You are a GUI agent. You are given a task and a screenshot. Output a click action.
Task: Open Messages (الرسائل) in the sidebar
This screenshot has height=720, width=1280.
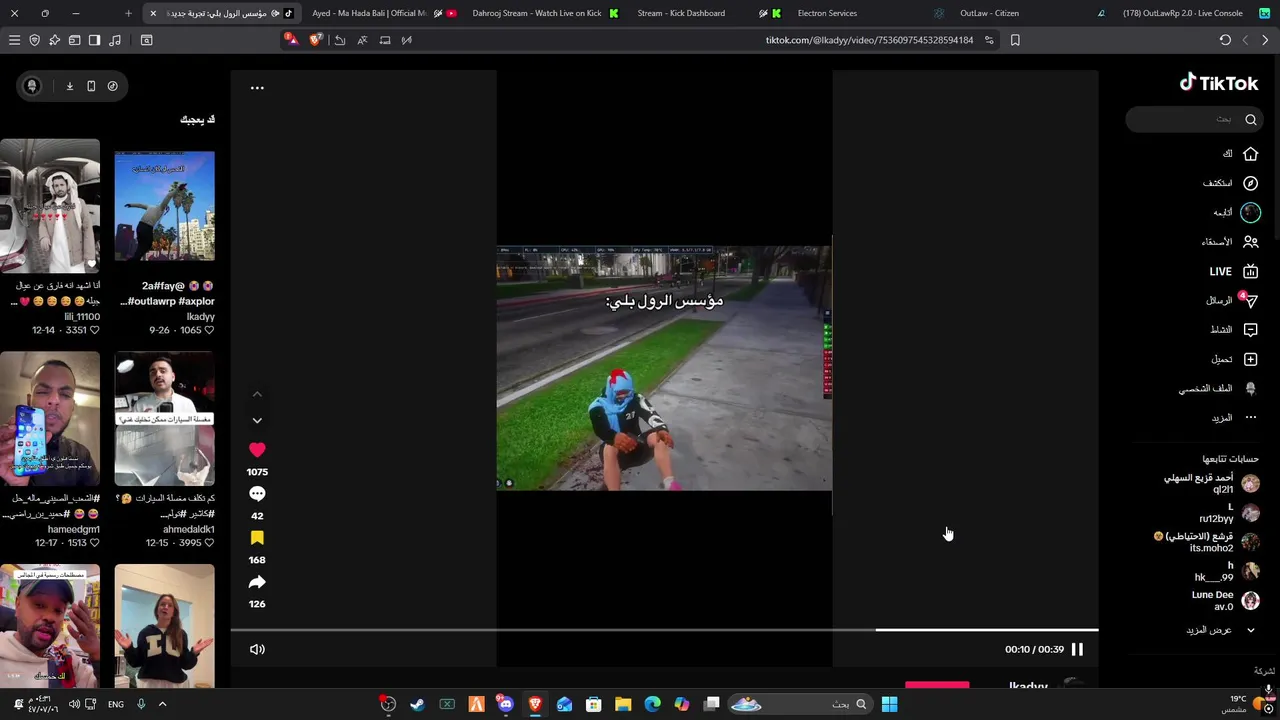(1232, 300)
